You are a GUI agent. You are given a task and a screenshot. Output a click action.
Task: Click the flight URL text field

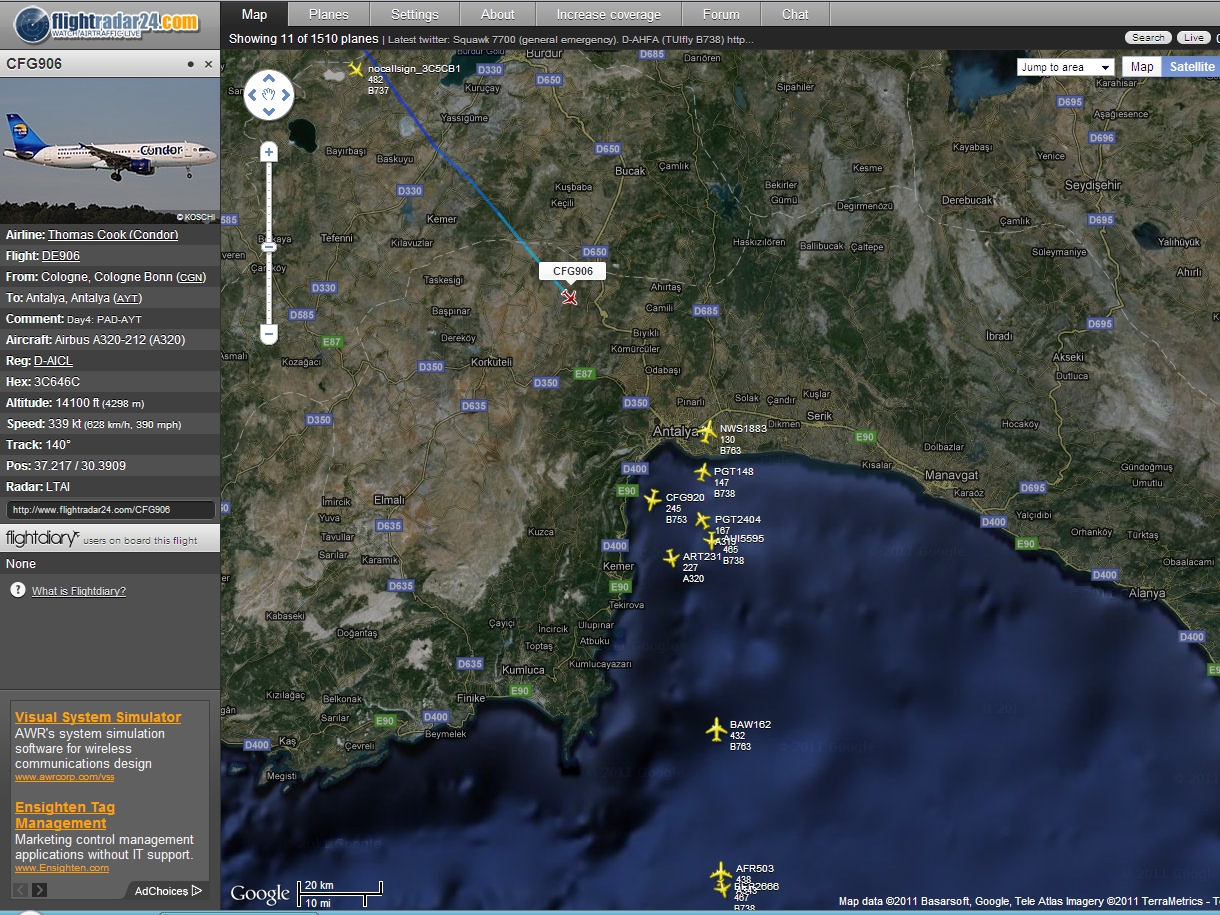pyautogui.click(x=110, y=509)
